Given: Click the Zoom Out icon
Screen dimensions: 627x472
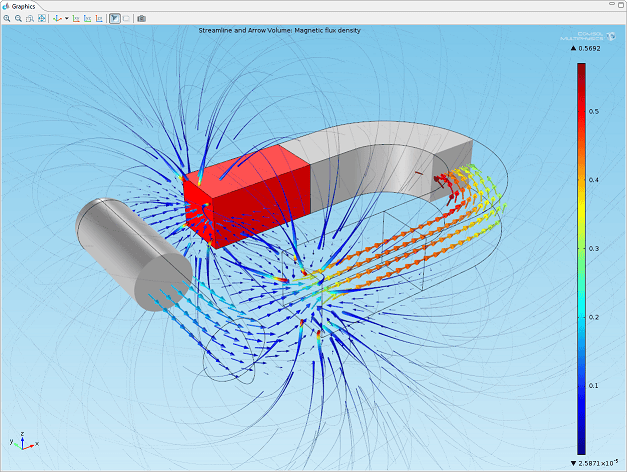Looking at the screenshot, I should [x=18, y=18].
